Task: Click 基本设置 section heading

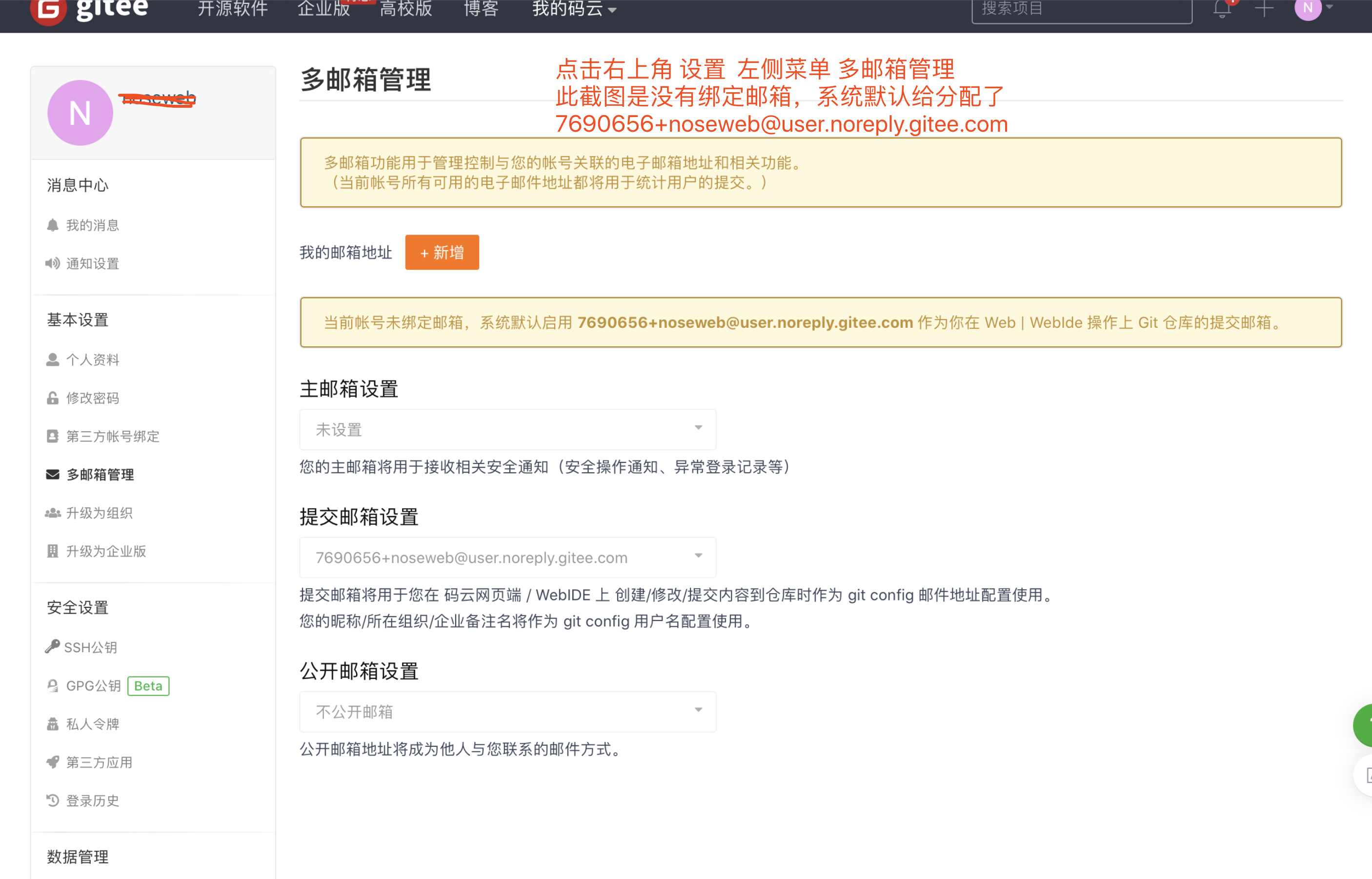Action: click(78, 320)
